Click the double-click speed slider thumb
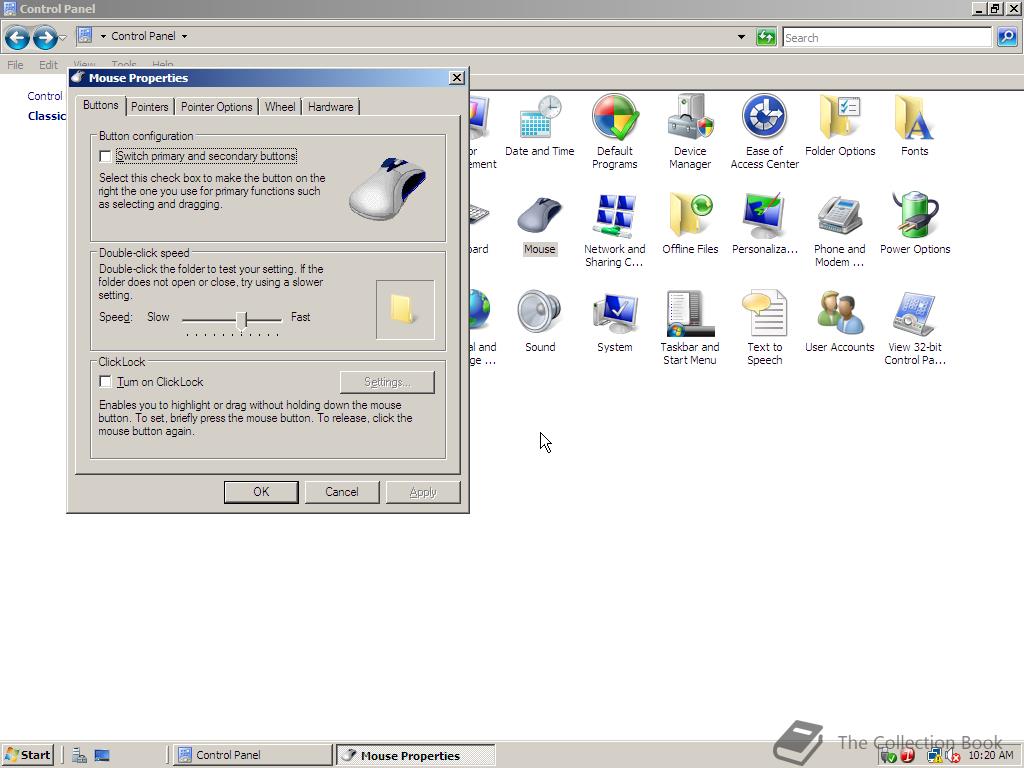 coord(242,321)
